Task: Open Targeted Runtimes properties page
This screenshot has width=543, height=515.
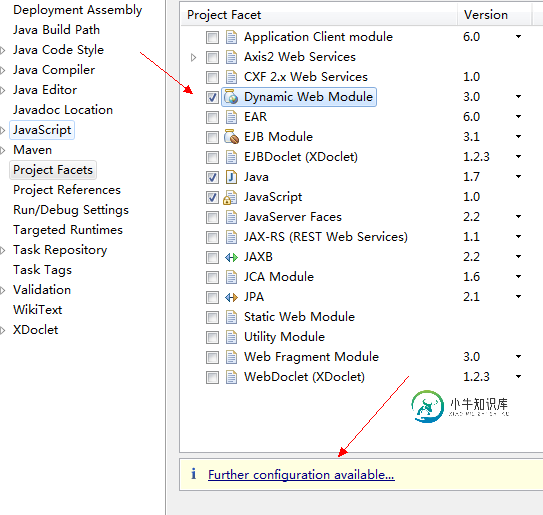Action: [68, 230]
